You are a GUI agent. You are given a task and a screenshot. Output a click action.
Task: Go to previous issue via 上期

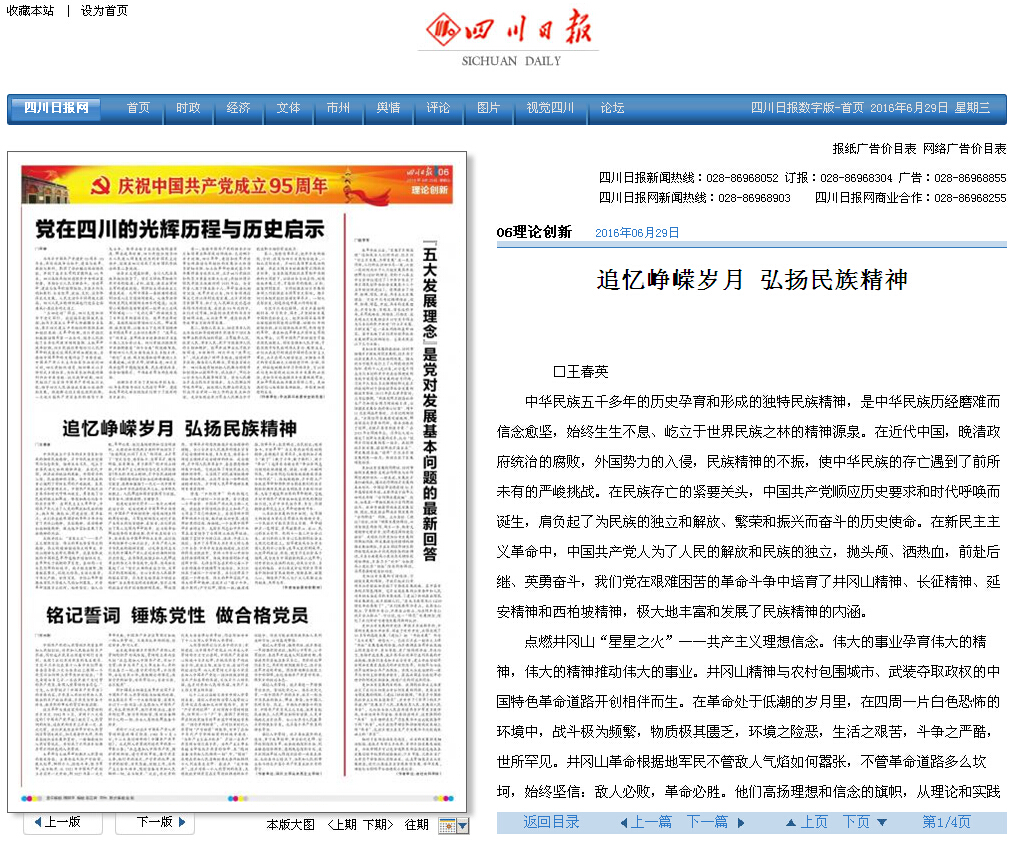pos(343,825)
